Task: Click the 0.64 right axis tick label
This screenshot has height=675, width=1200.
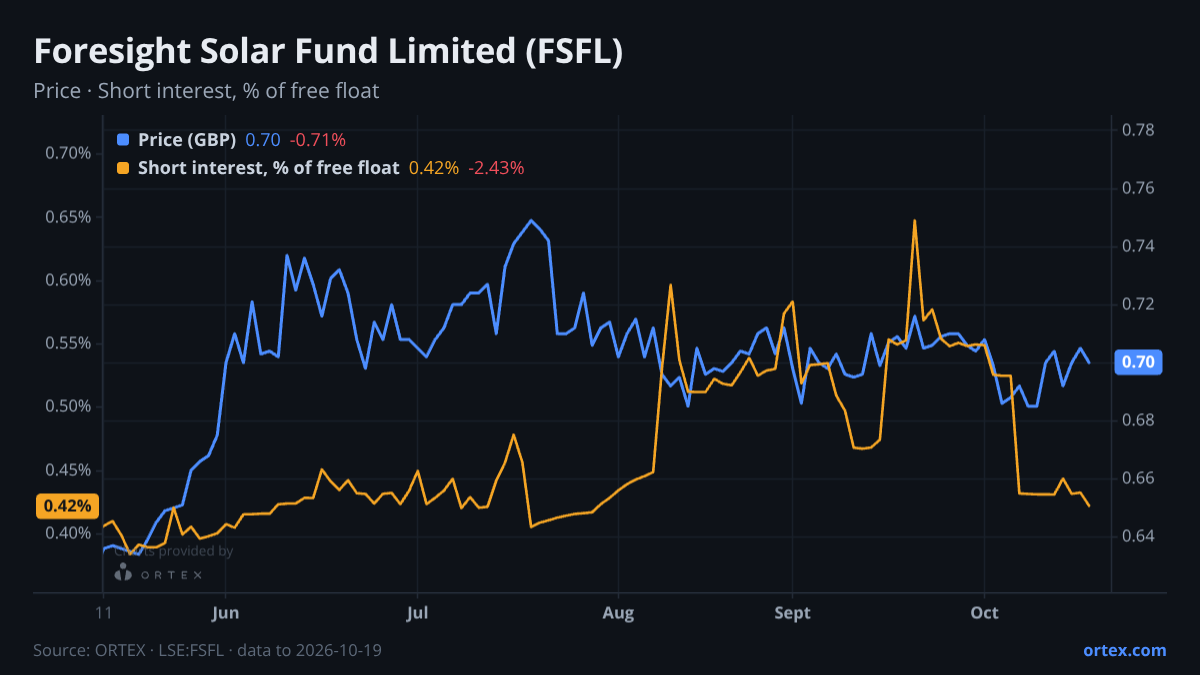Action: pos(1139,536)
